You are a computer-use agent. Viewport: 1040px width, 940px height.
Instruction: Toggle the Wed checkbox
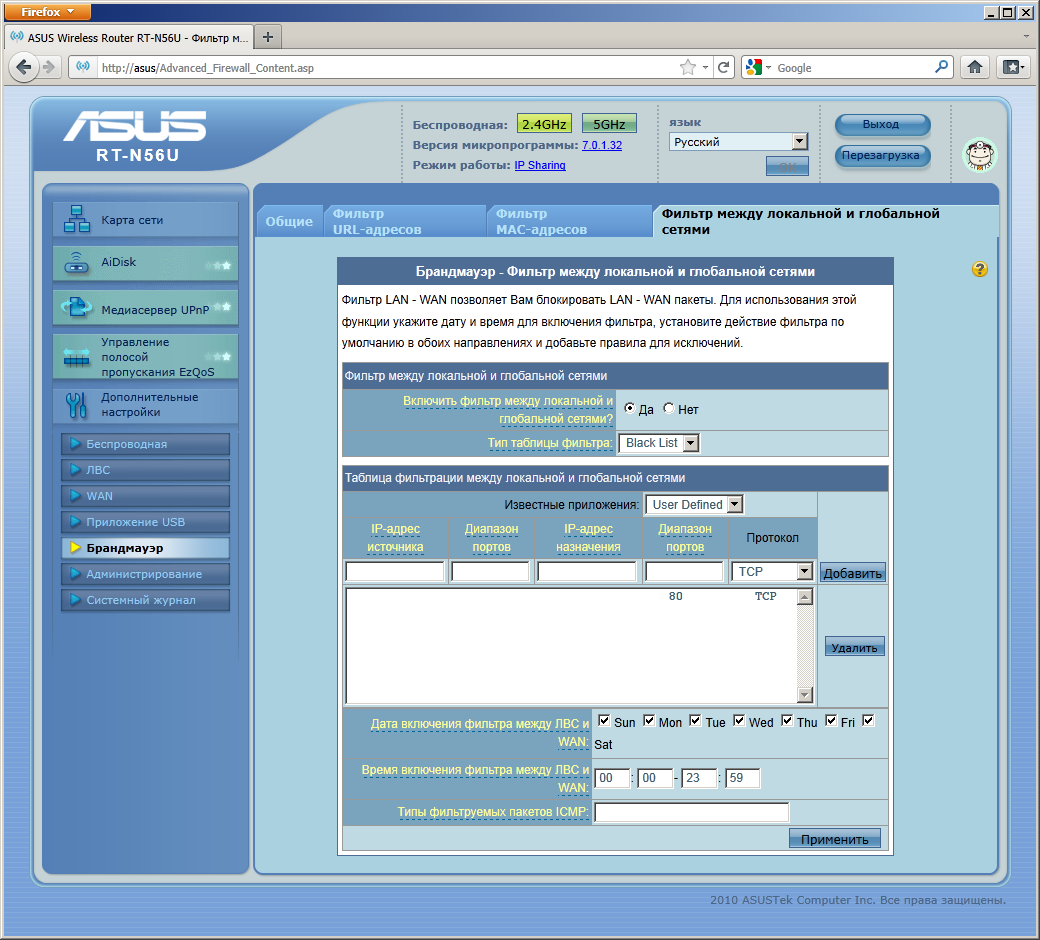739,720
